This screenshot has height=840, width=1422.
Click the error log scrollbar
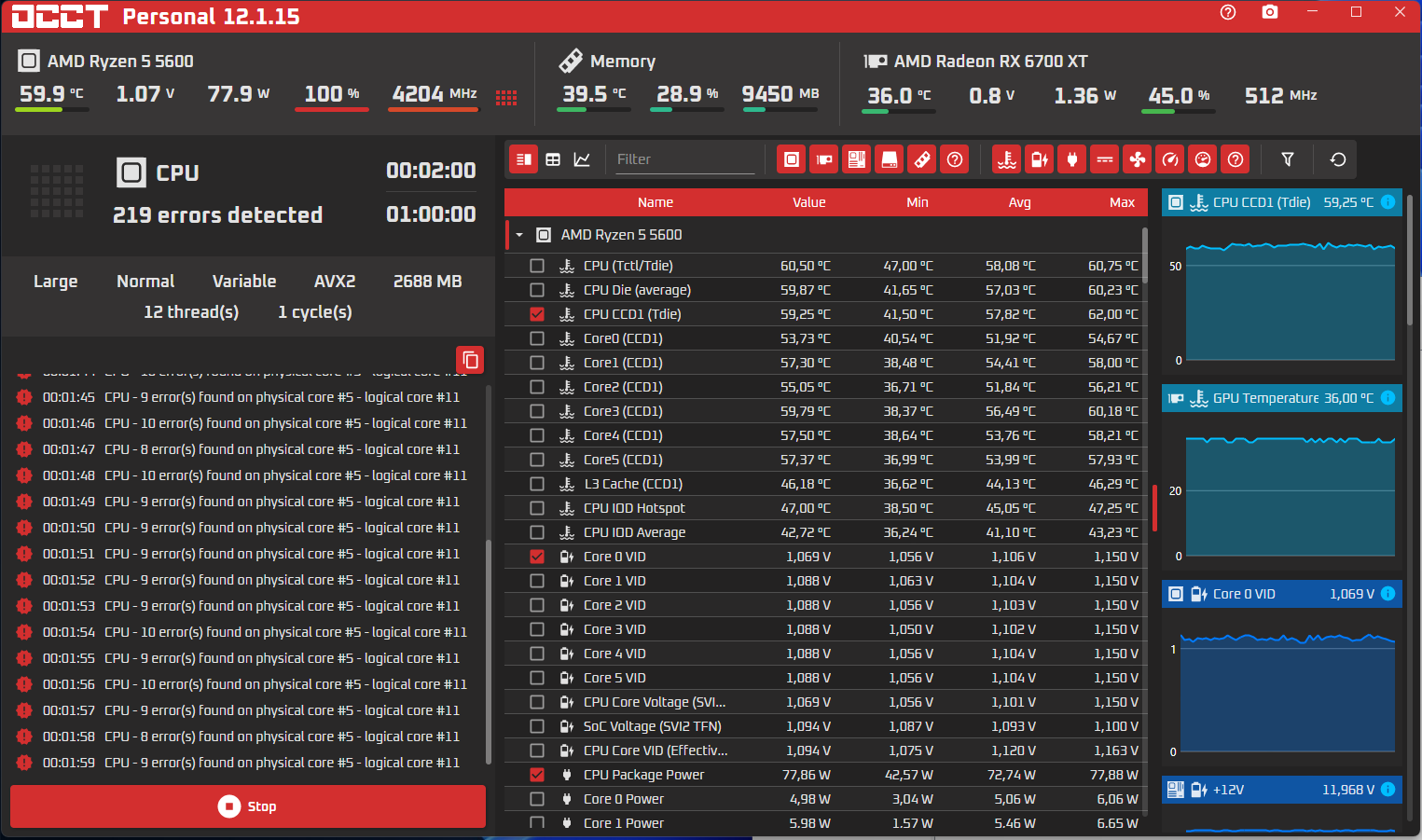click(x=489, y=653)
